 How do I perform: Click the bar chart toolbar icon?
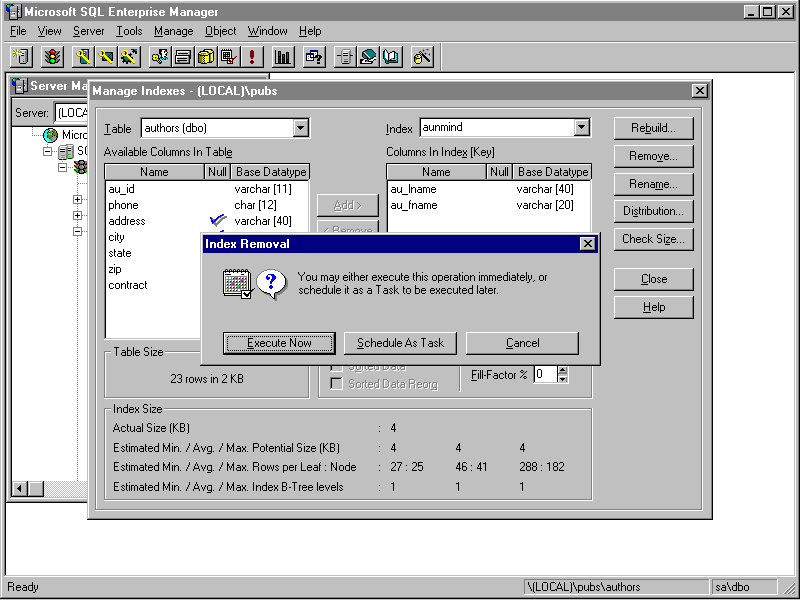tap(283, 57)
